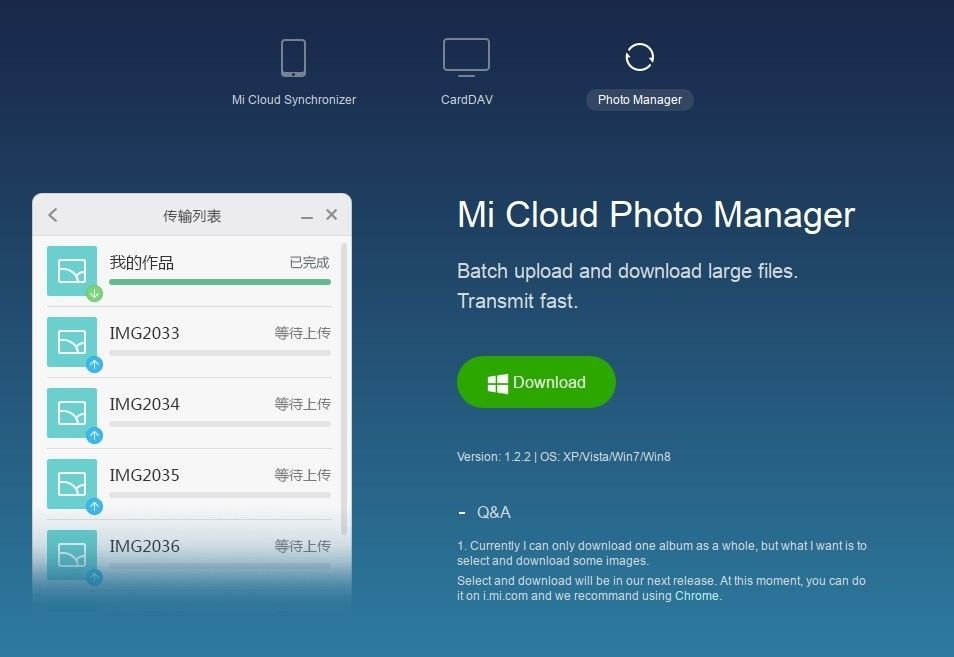Click the 已完成 status of 我的作品
The width and height of the screenshot is (954, 657).
click(x=310, y=263)
